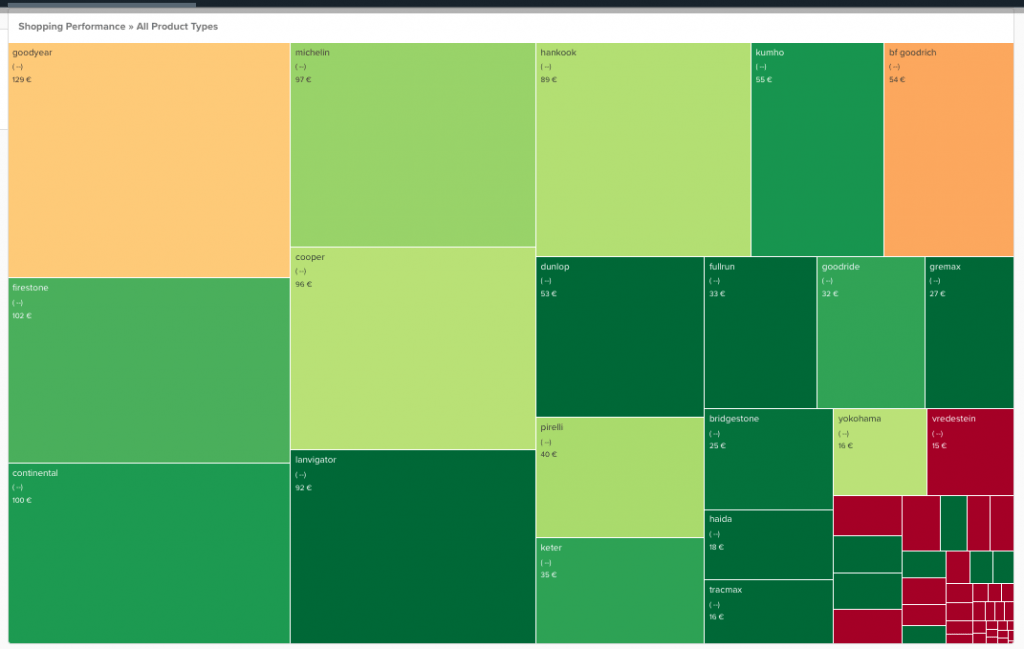1024x649 pixels.
Task: Select the red vredestein tile
Action: point(970,452)
